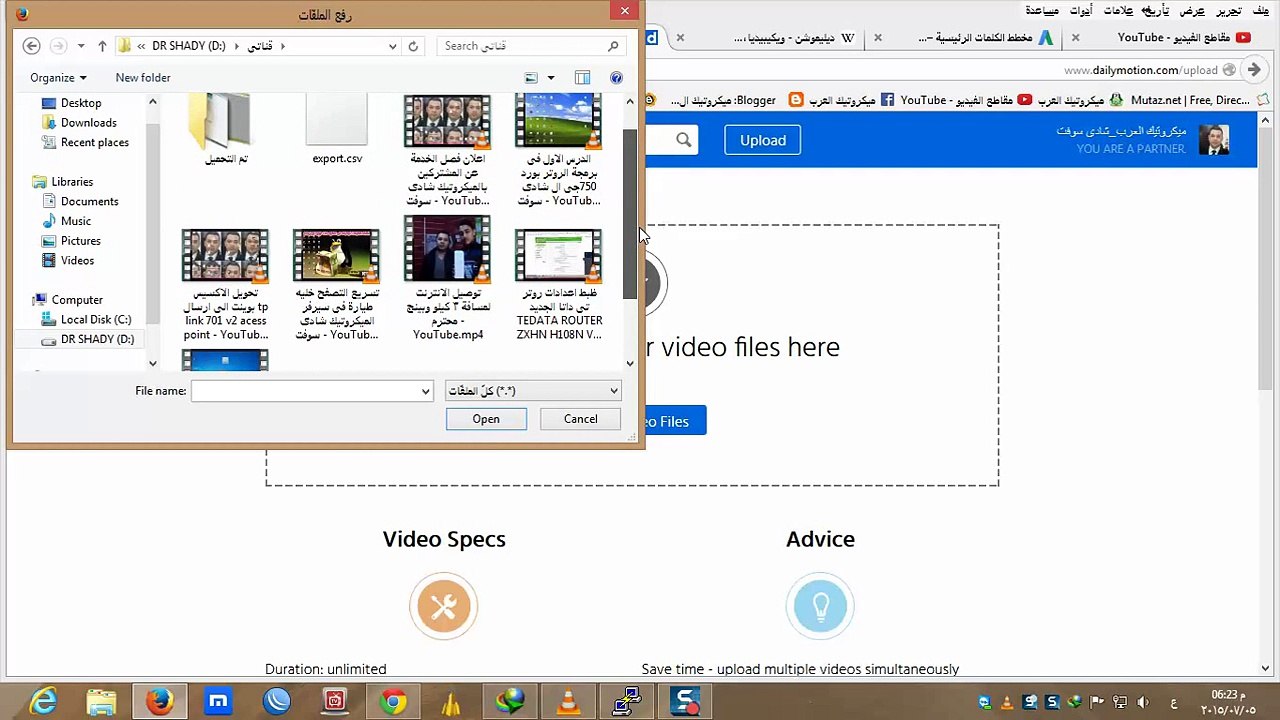Select Pictures library
The image size is (1280, 720).
(x=71, y=241)
